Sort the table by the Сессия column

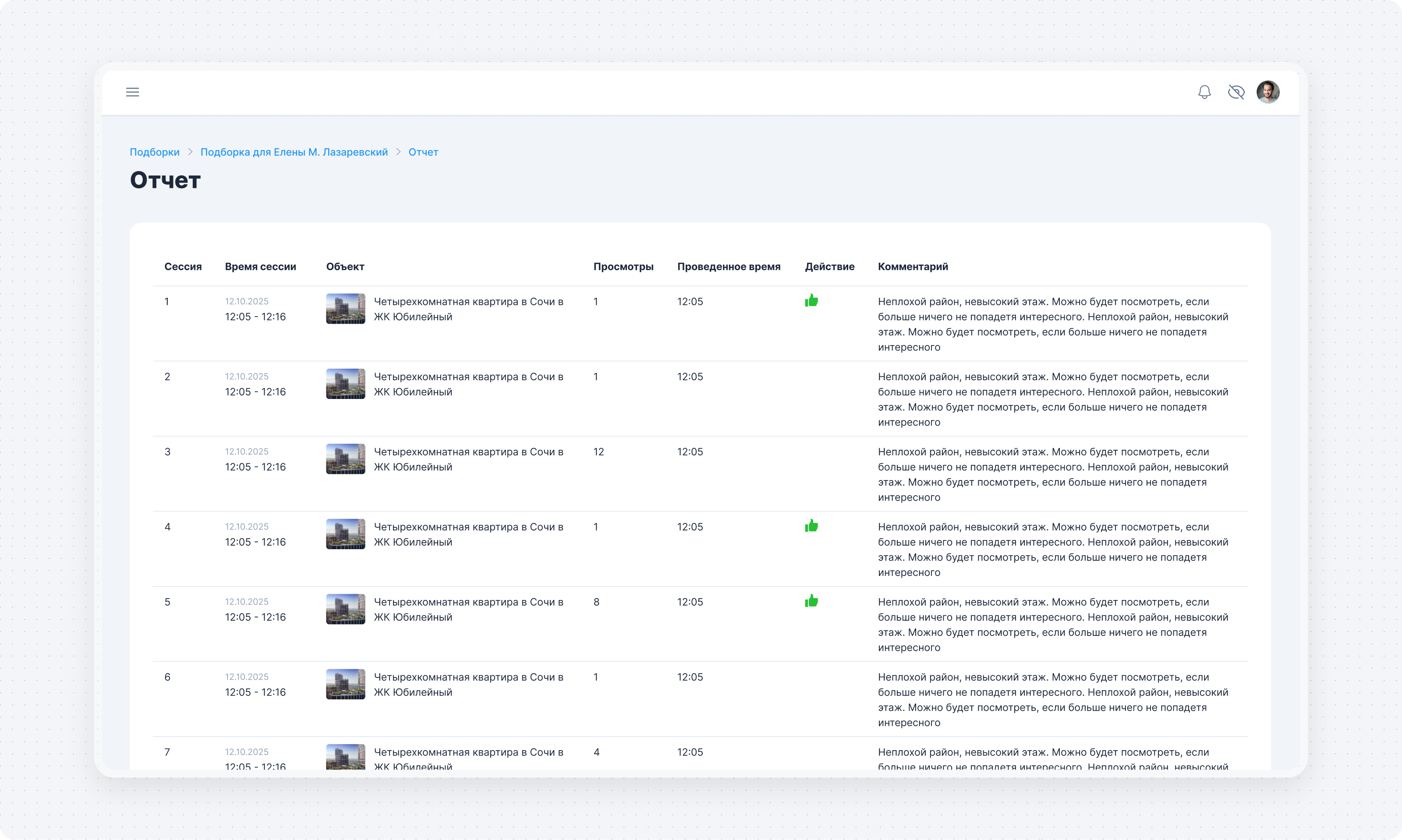[x=183, y=266]
